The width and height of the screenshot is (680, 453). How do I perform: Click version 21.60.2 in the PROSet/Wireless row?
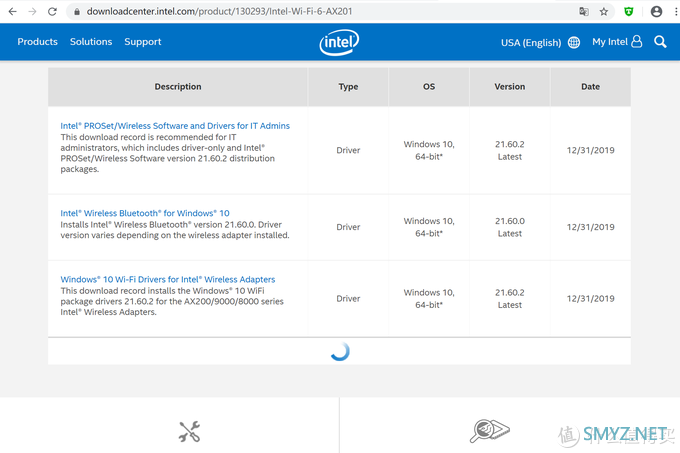(x=510, y=150)
